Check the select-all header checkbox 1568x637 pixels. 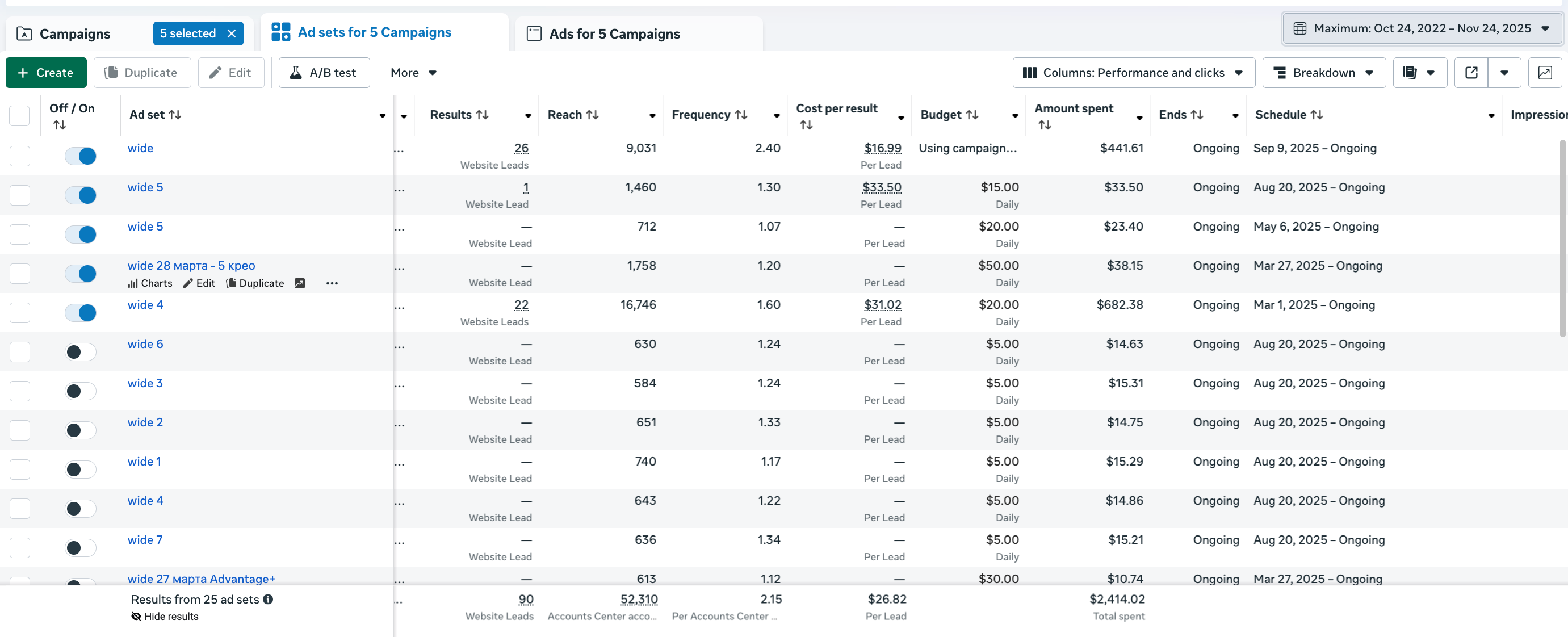pos(19,115)
